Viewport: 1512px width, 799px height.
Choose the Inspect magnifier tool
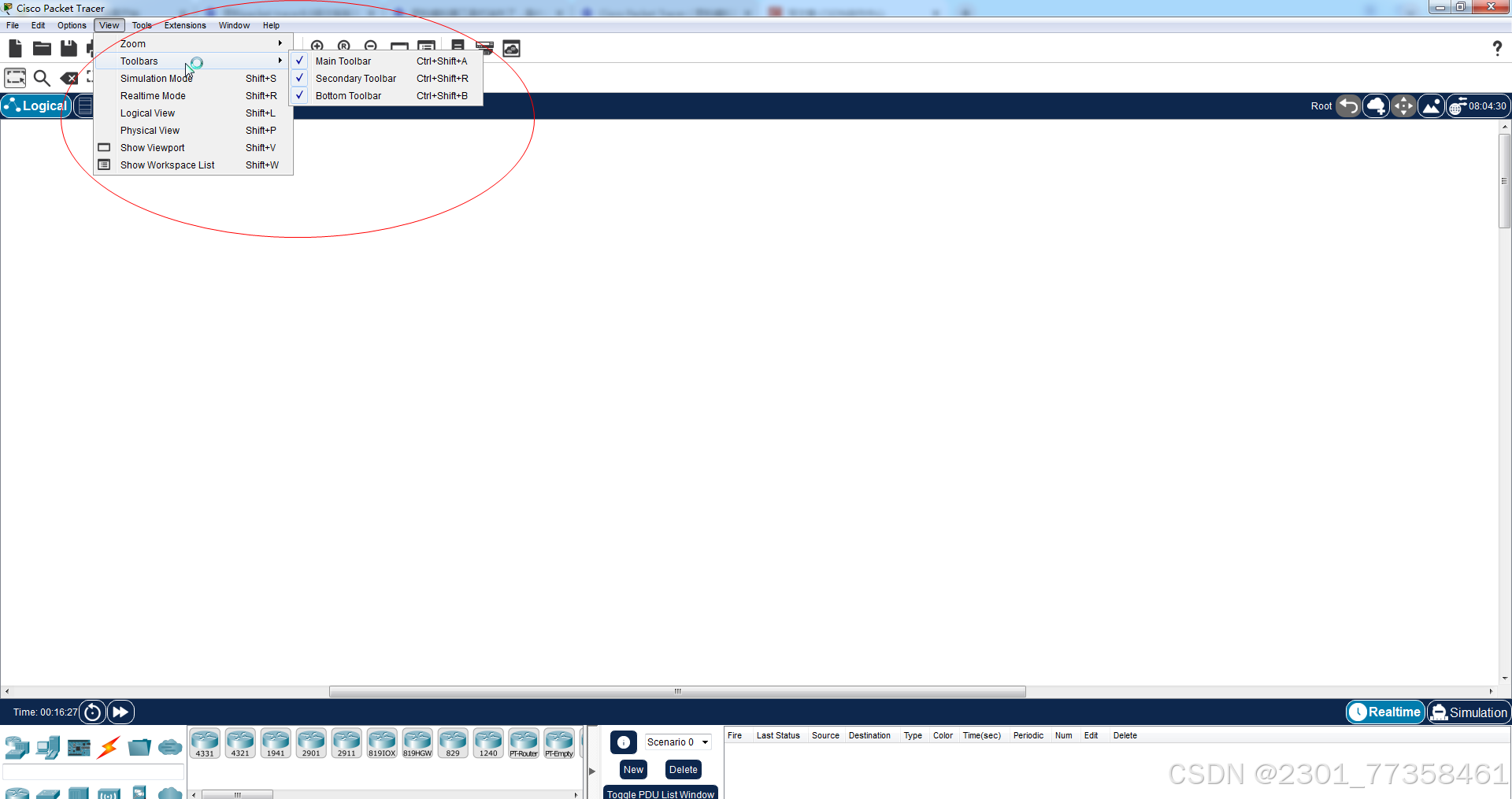42,78
